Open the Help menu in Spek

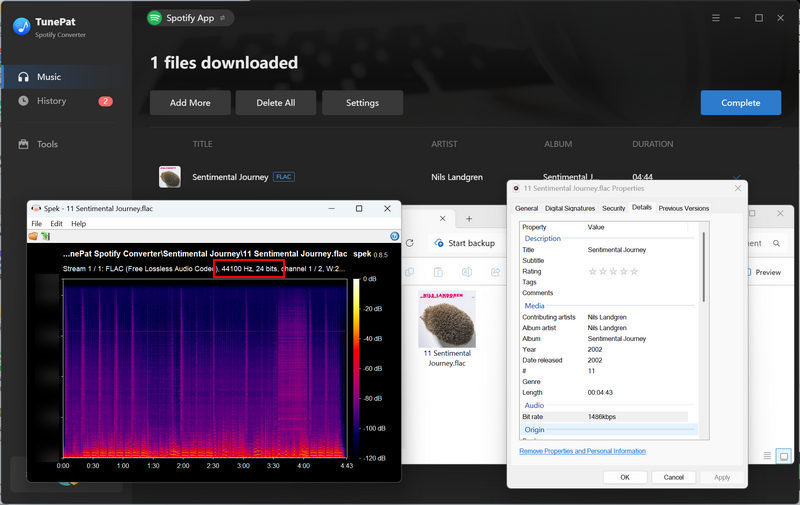click(79, 224)
